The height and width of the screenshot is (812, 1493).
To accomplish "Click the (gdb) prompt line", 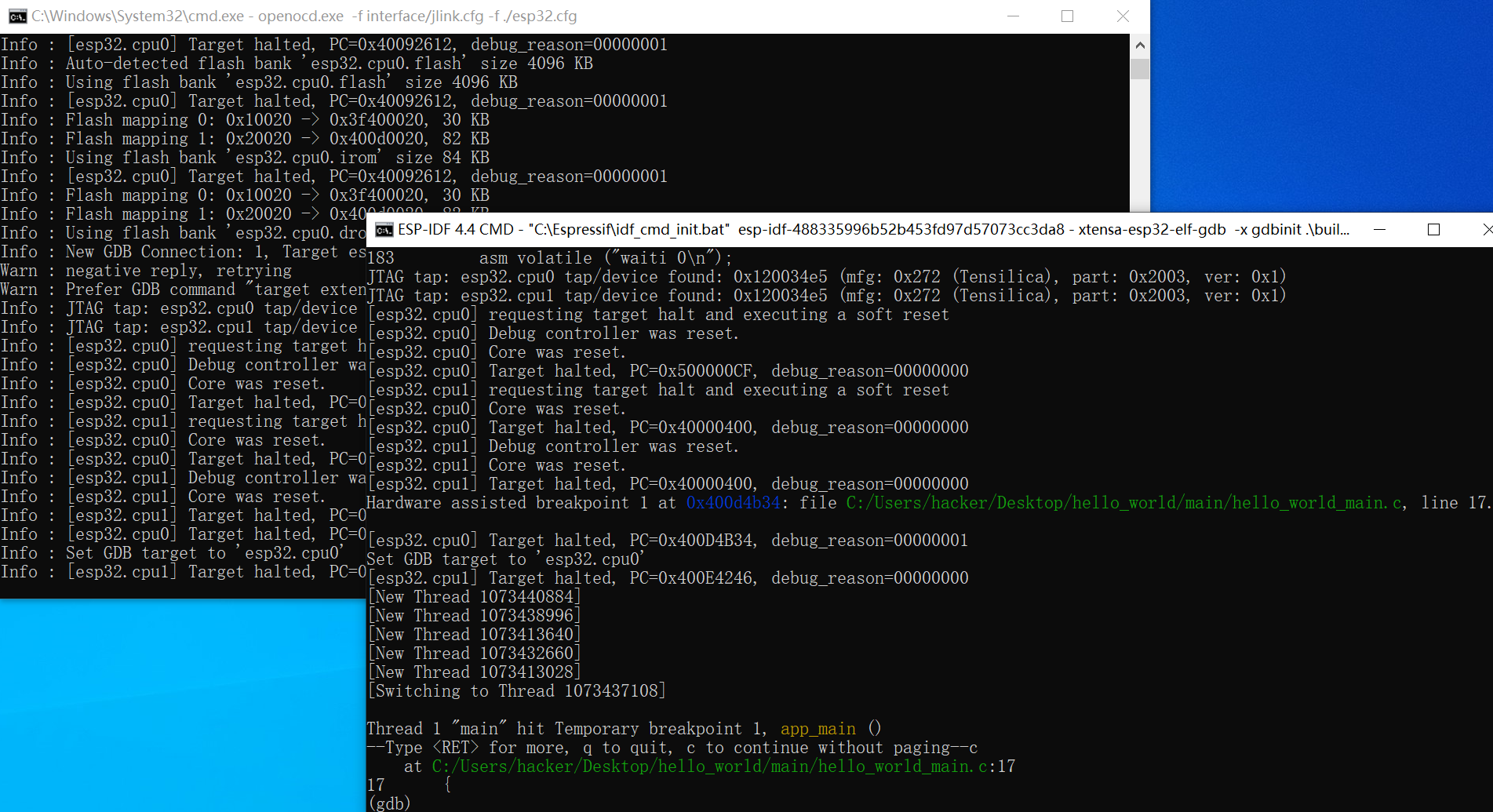I will tap(389, 803).
